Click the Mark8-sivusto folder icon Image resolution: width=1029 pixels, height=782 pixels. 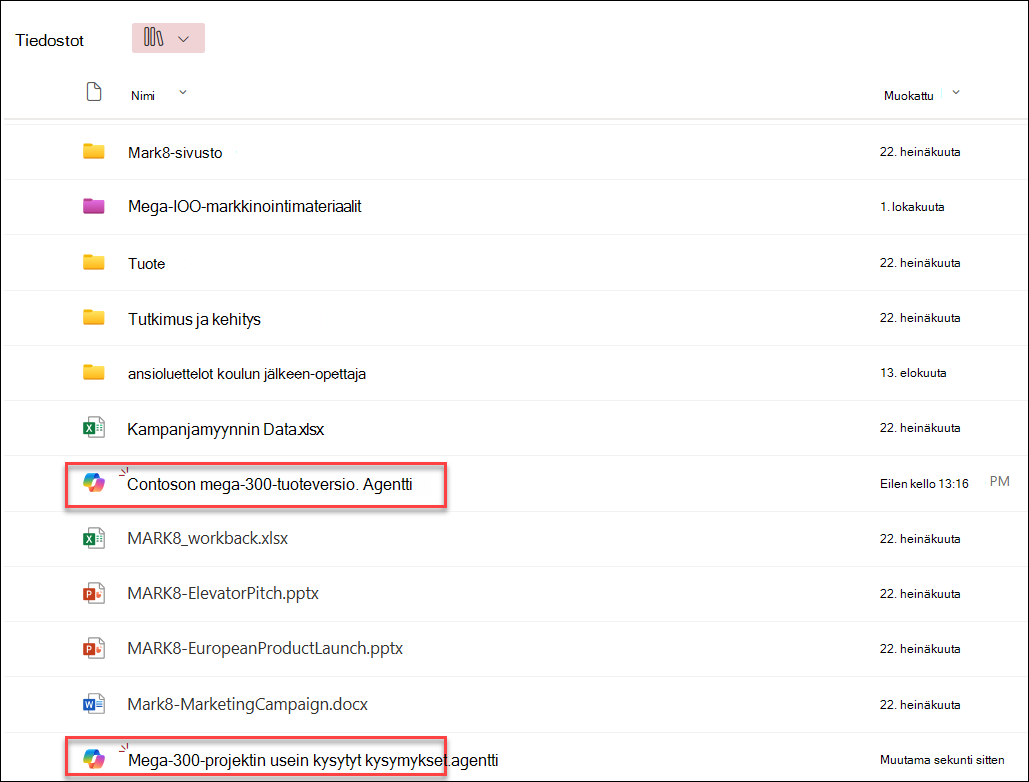(94, 152)
